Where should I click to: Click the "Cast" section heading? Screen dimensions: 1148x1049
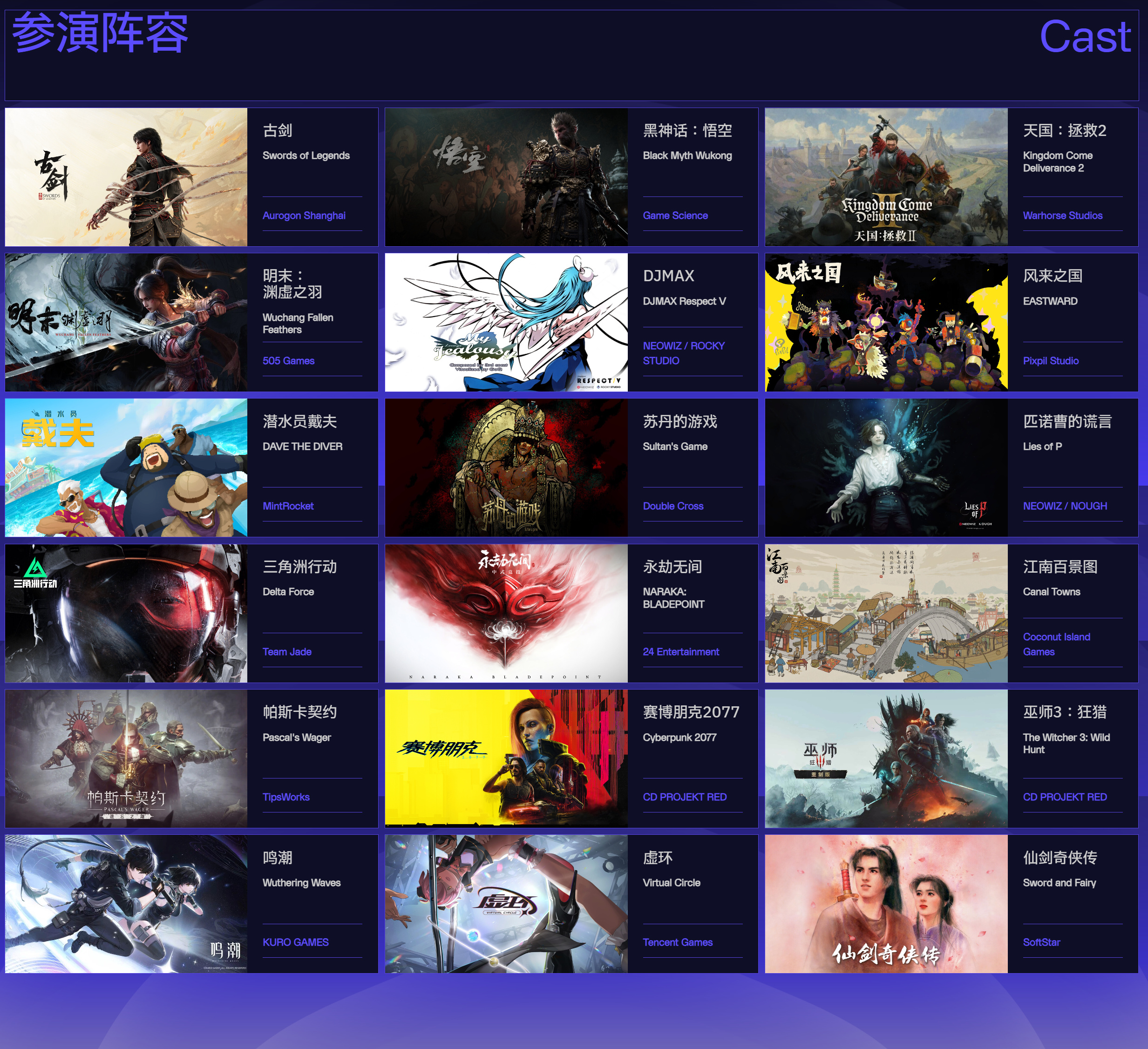1086,36
